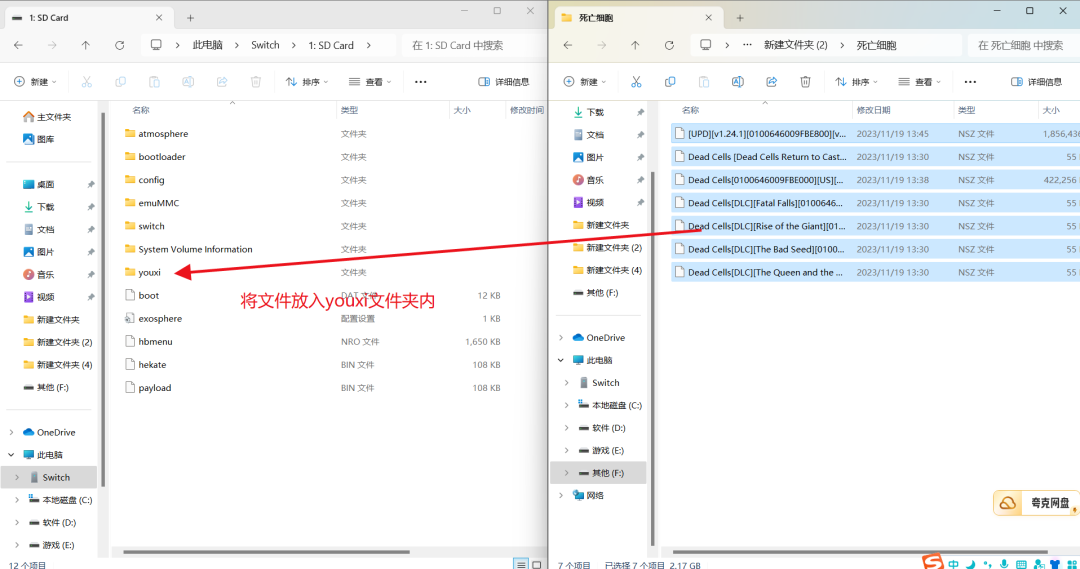1080x569 pixels.
Task: Select the 死亡细胞 tab
Action: coord(638,18)
